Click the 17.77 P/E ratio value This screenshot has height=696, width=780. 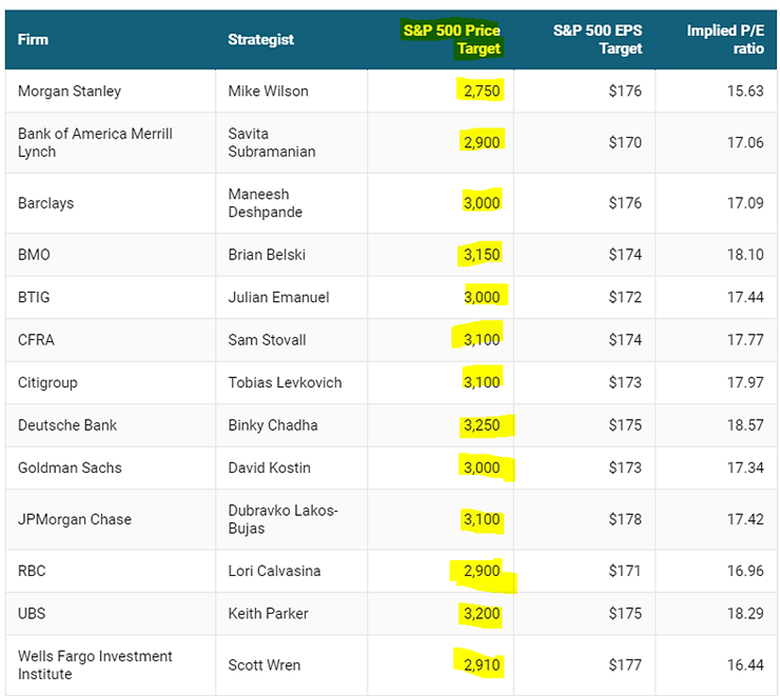click(745, 340)
